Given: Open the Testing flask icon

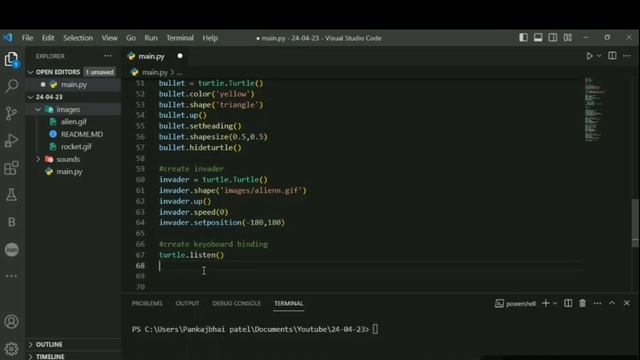Looking at the screenshot, I should pos(11,195).
